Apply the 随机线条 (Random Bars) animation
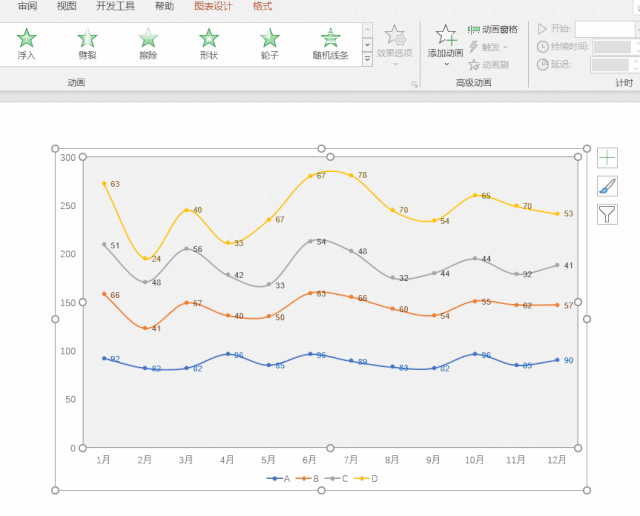The height and width of the screenshot is (516, 640). (x=330, y=43)
